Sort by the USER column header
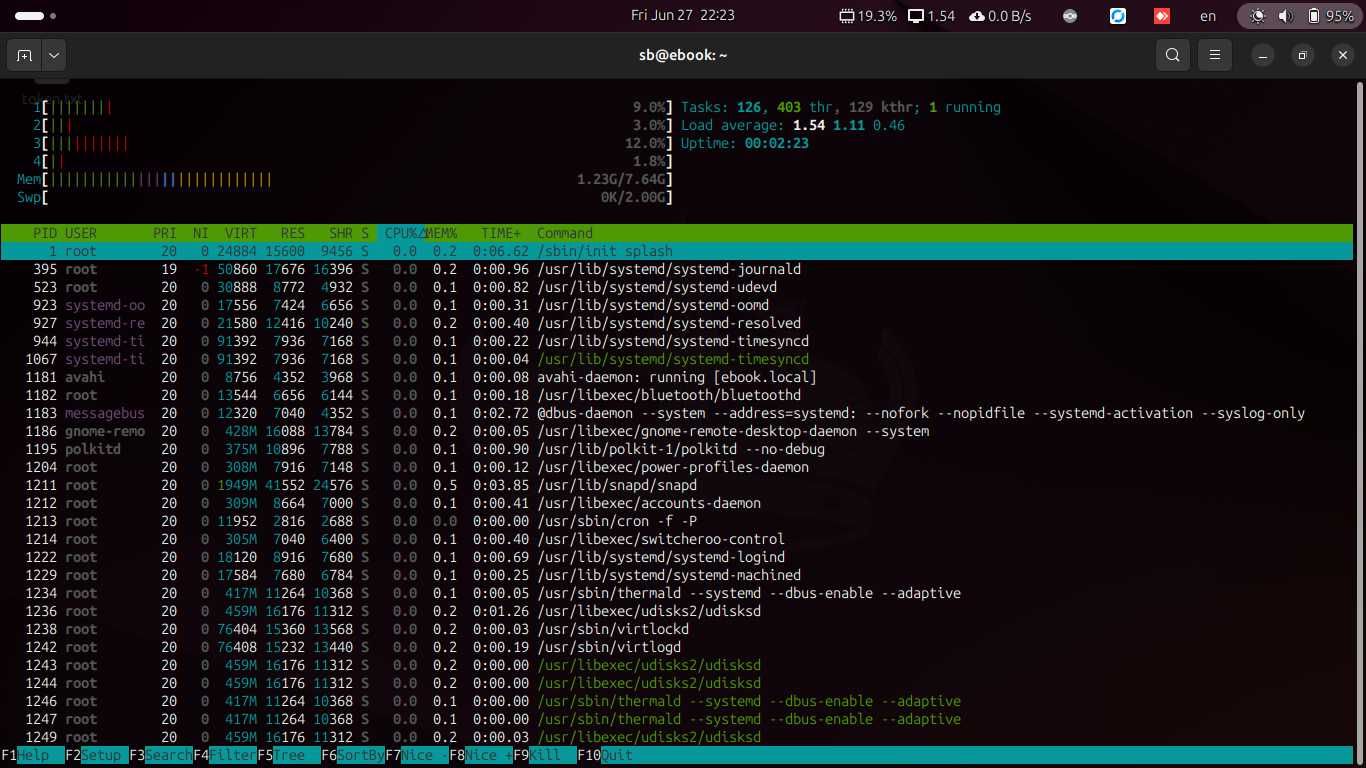The height and width of the screenshot is (768, 1366). (81, 233)
